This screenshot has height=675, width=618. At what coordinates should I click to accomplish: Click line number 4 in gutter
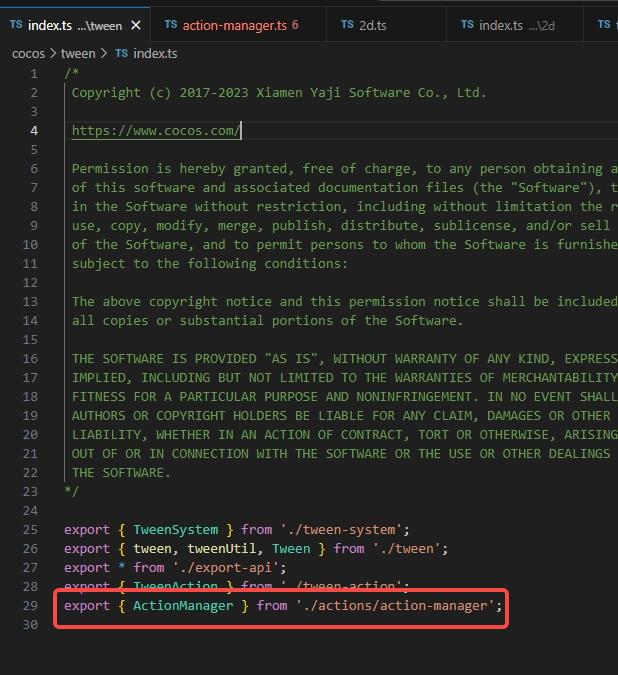(x=34, y=130)
